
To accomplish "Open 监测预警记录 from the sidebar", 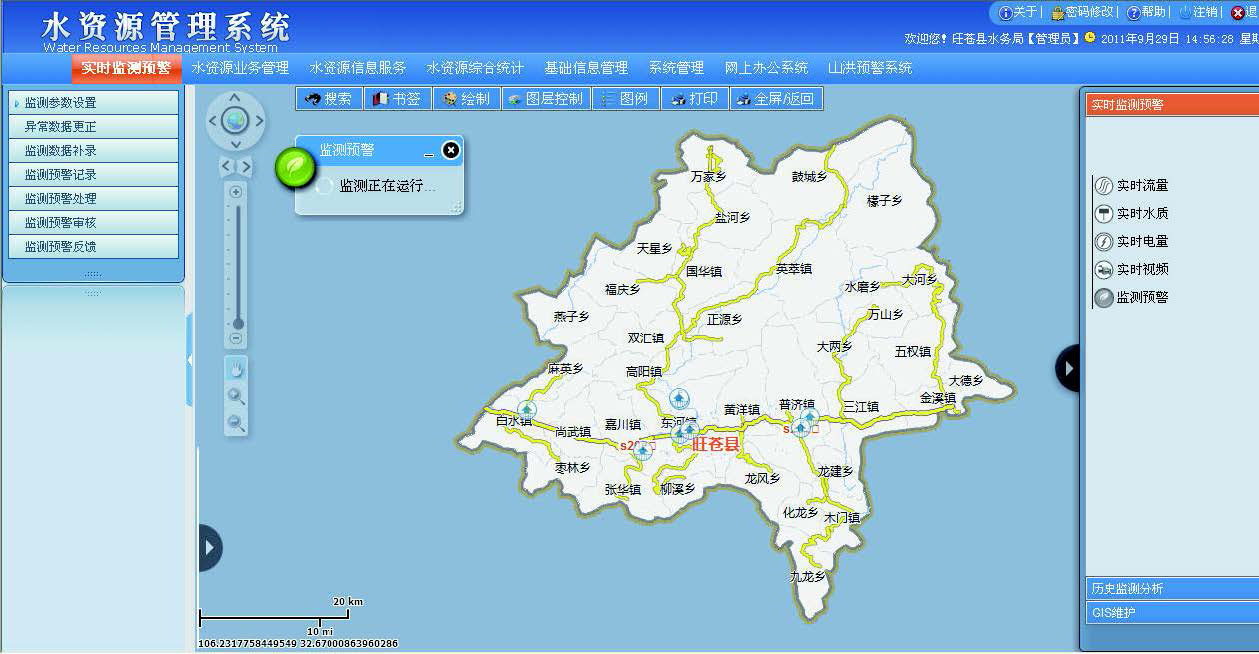I will (x=92, y=176).
